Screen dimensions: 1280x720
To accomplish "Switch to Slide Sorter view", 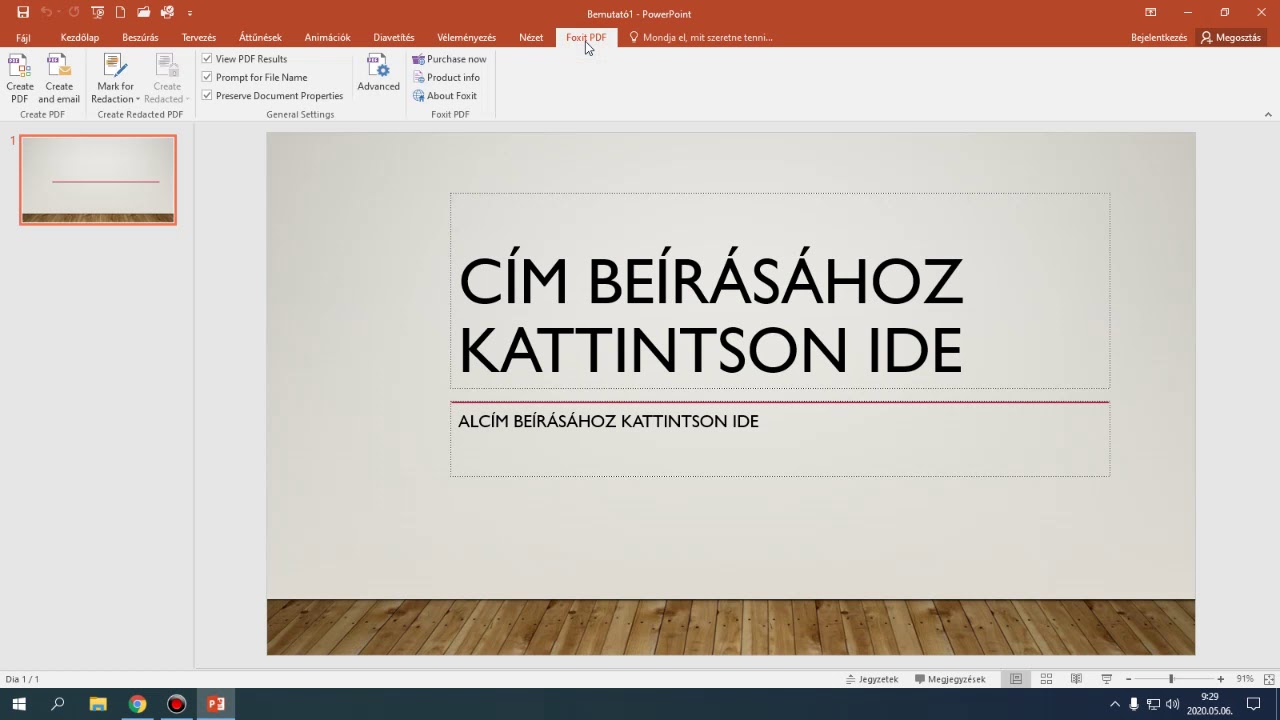I will [1046, 679].
